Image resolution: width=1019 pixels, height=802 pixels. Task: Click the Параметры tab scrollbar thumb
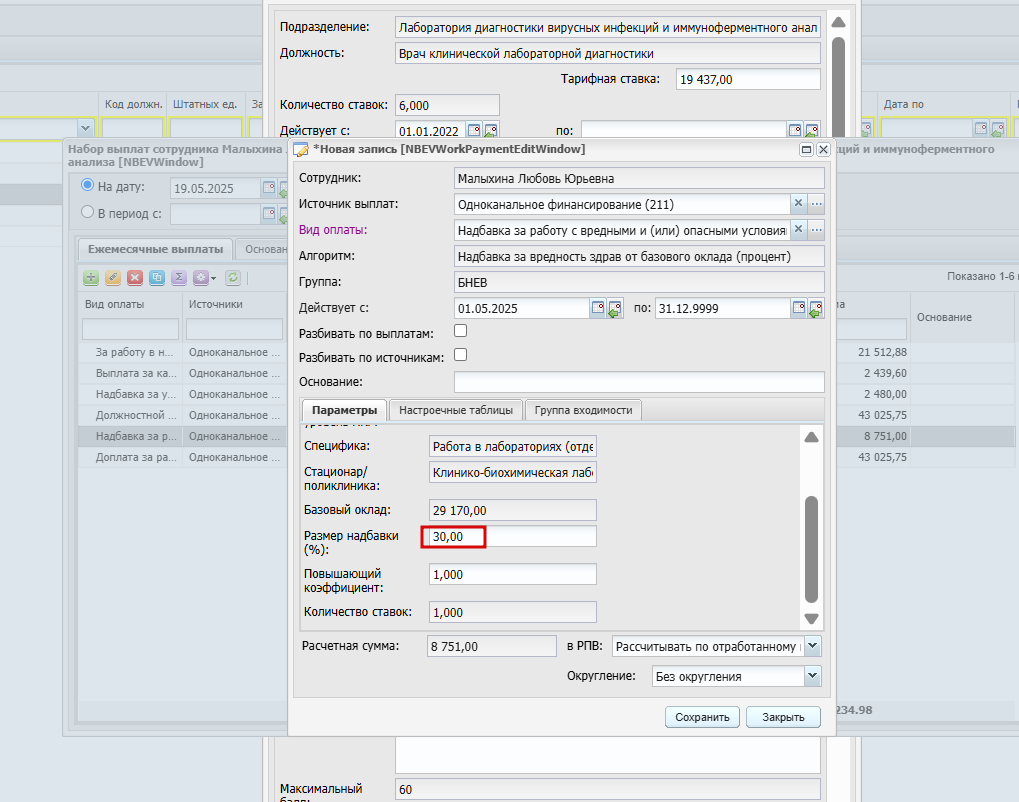[x=811, y=550]
